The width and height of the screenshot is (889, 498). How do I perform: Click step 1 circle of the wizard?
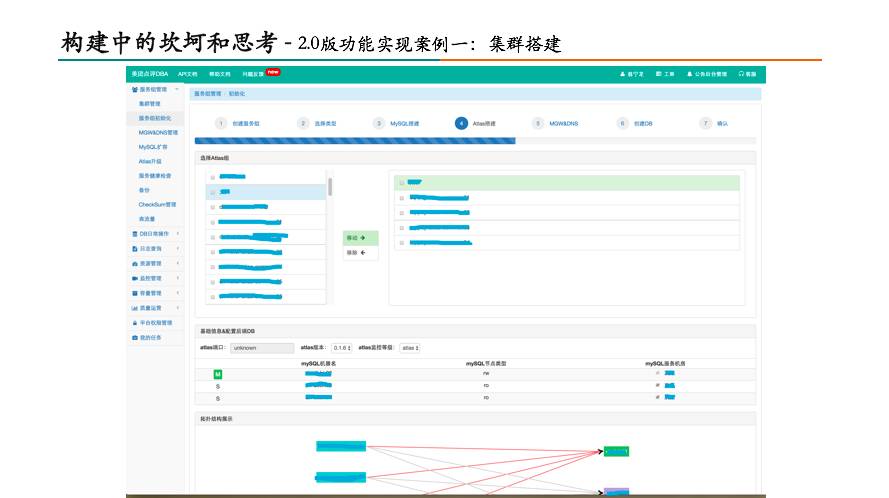(221, 123)
